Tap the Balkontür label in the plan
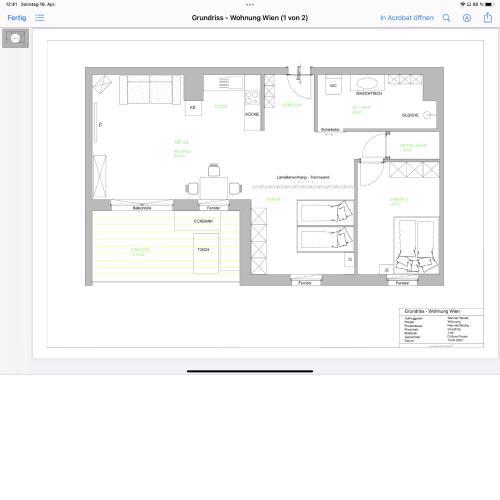This screenshot has width=500, height=500. pyautogui.click(x=142, y=208)
